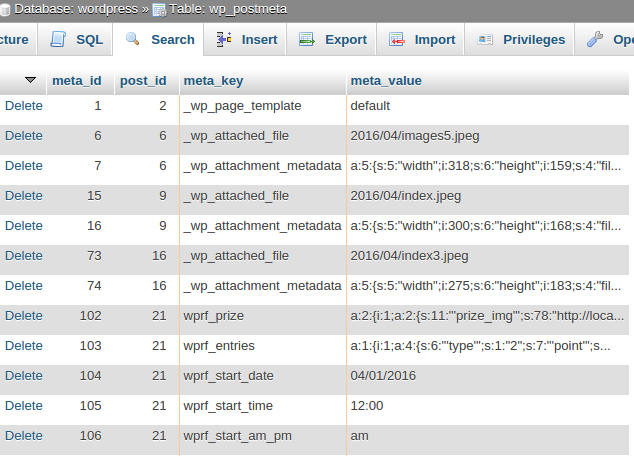Switch to the Search tab

coord(158,39)
